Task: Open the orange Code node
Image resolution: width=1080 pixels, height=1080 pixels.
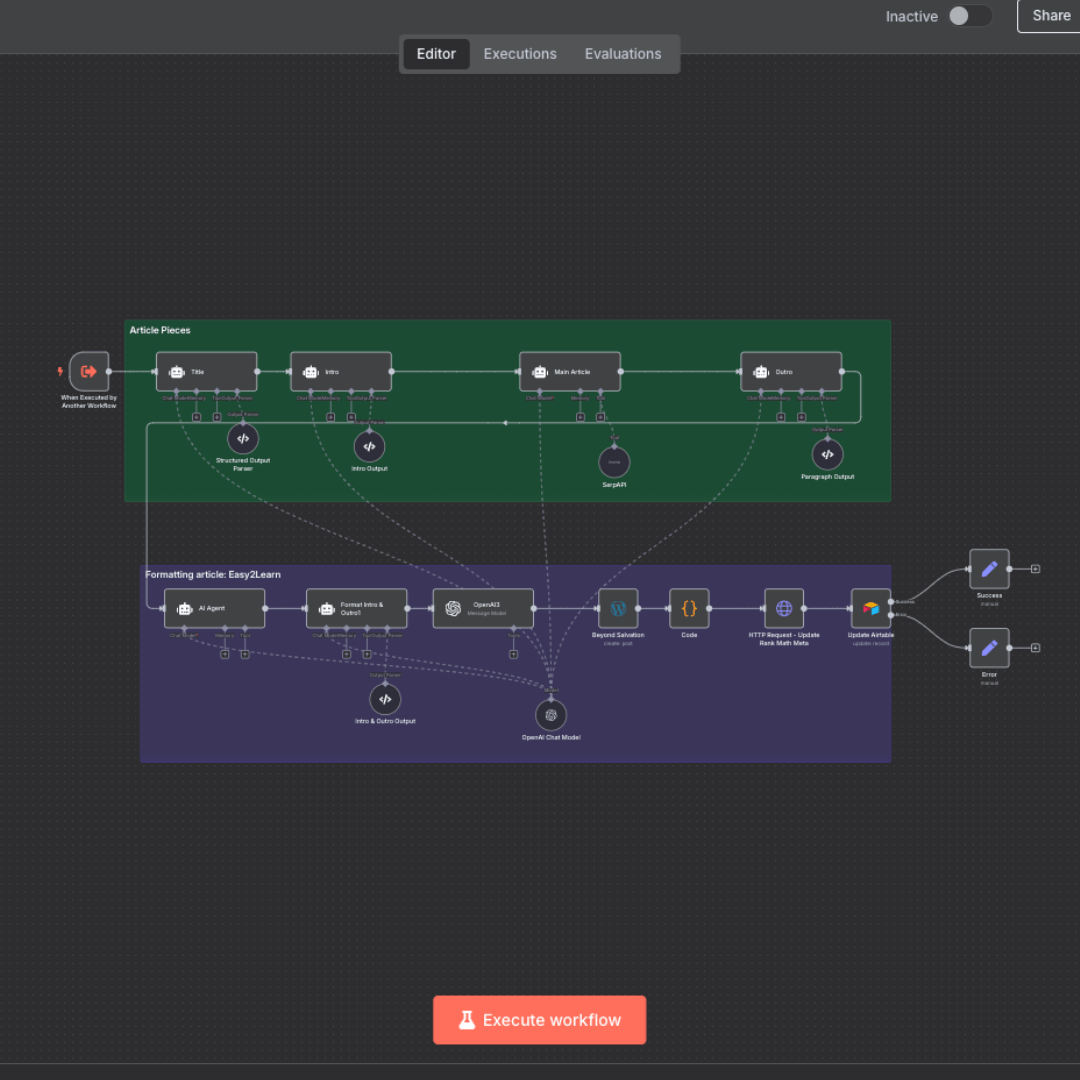Action: click(x=689, y=608)
